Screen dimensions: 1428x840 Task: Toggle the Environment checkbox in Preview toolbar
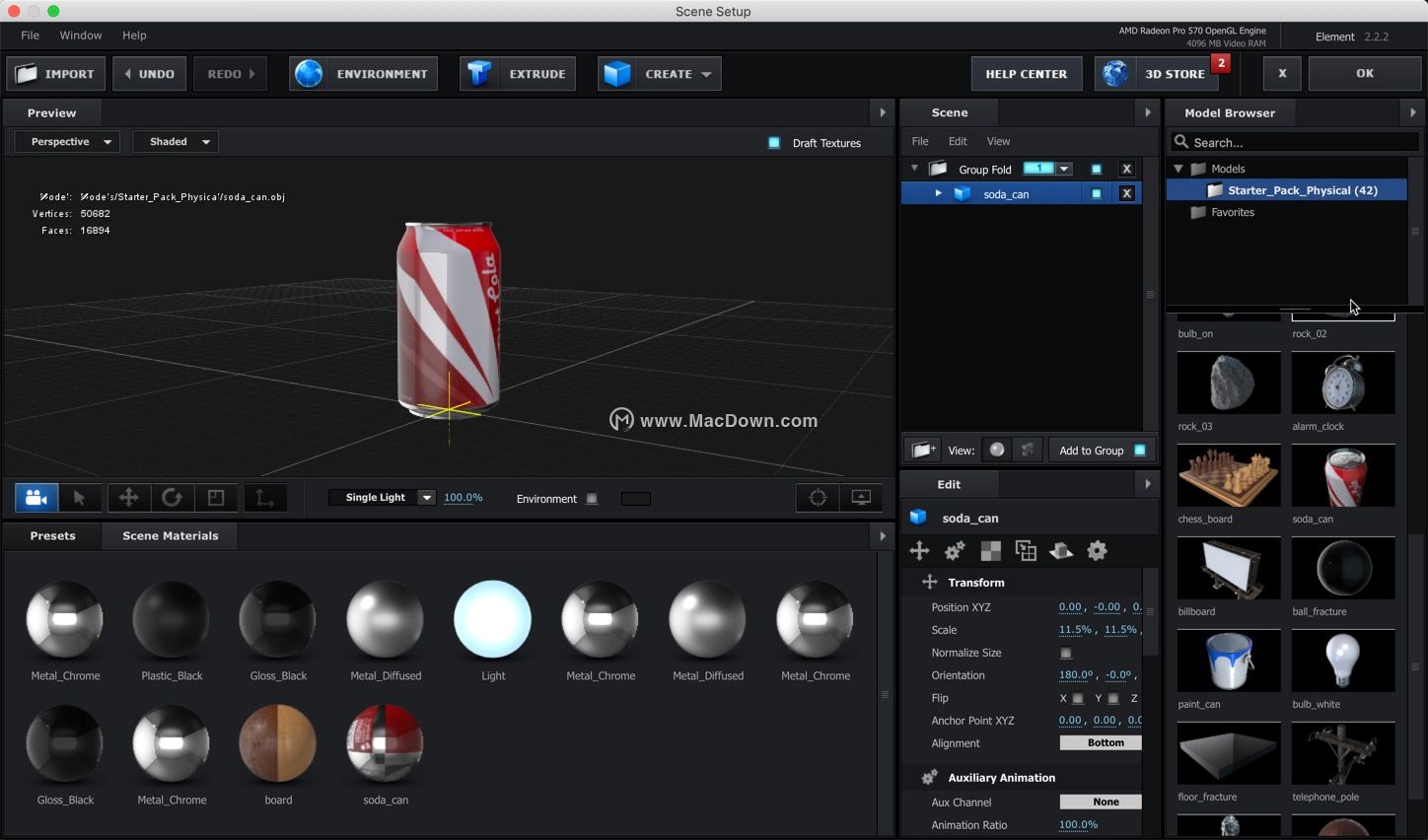pos(592,499)
